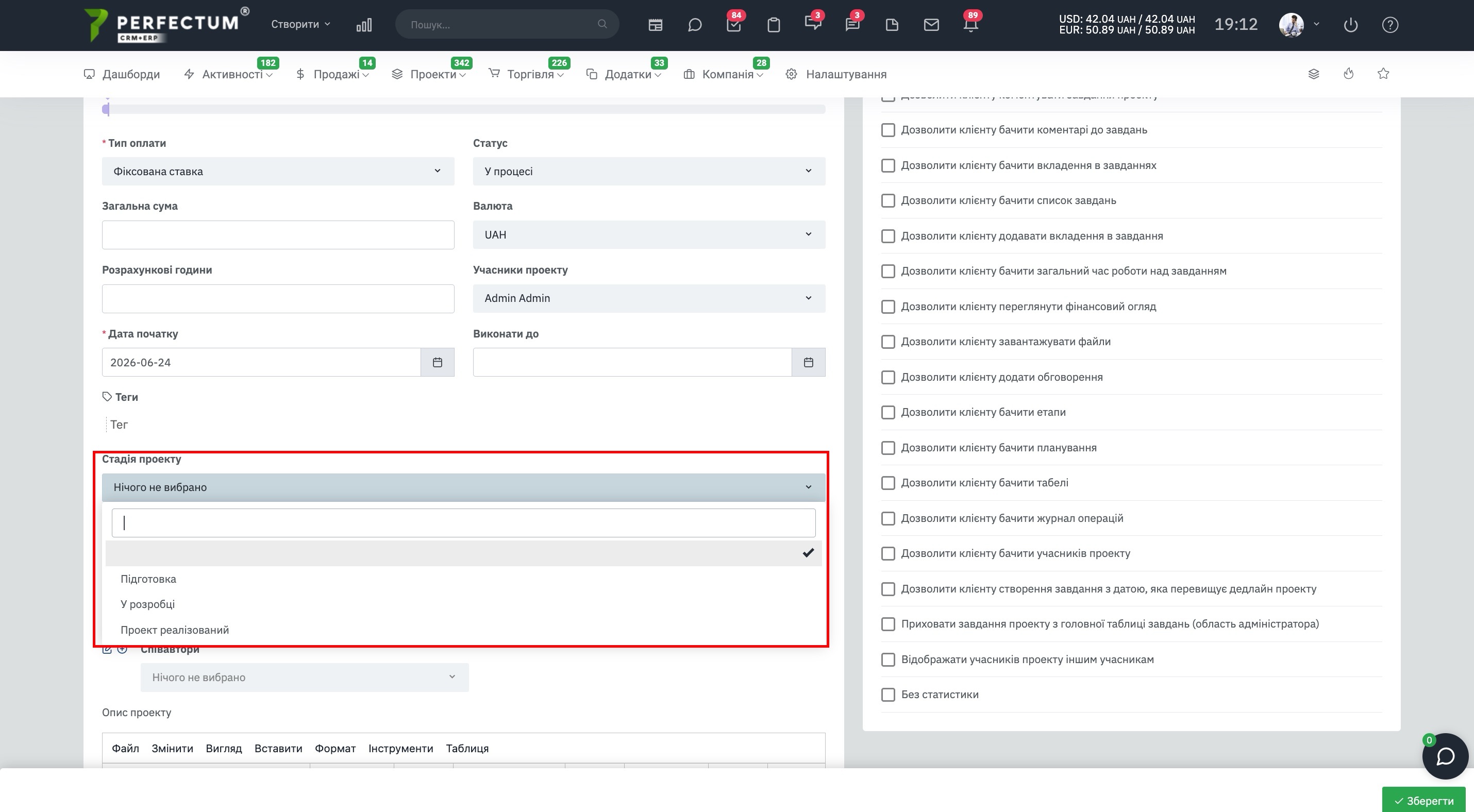Expand the Тип оплати dropdown
Image resolution: width=1474 pixels, height=812 pixels.
click(278, 171)
